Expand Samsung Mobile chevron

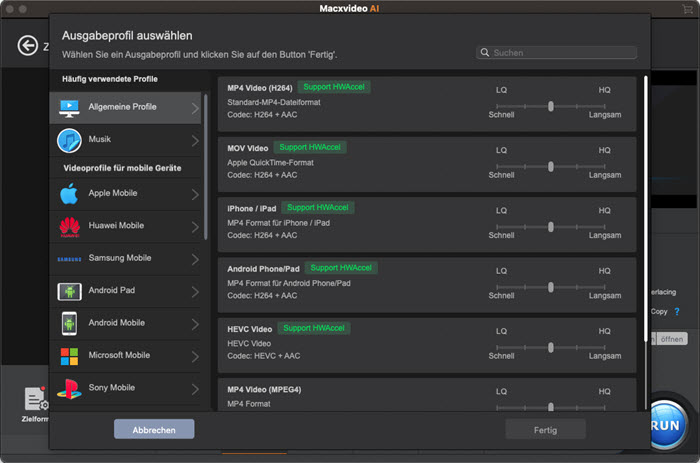click(x=195, y=259)
